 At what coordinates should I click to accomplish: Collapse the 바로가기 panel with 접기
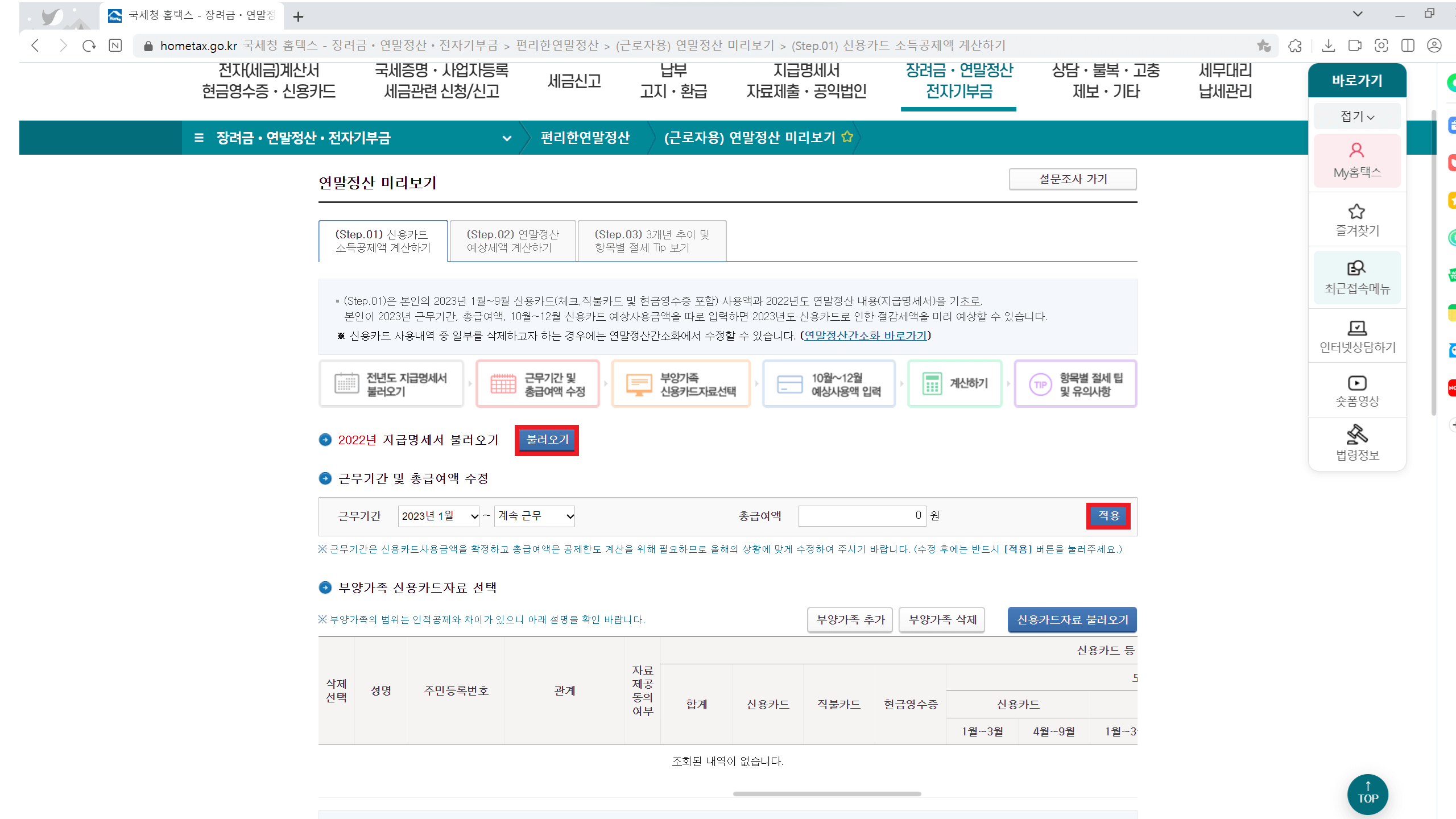1357,116
